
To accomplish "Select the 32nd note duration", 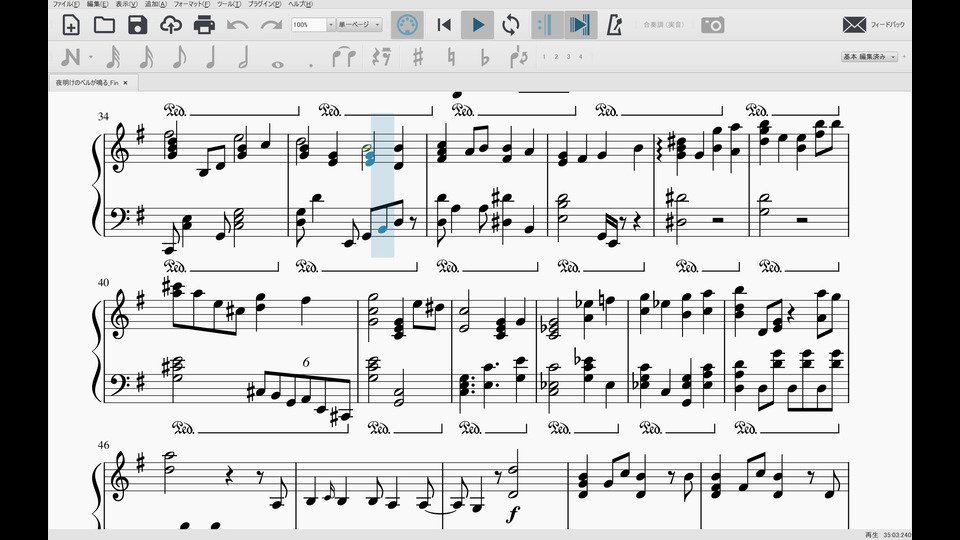I will click(113, 57).
